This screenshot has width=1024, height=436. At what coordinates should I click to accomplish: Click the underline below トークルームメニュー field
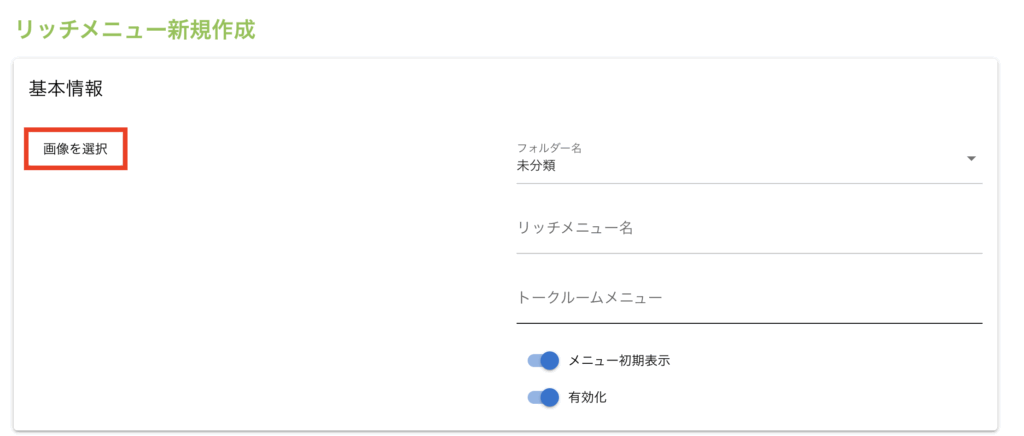pyautogui.click(x=748, y=323)
